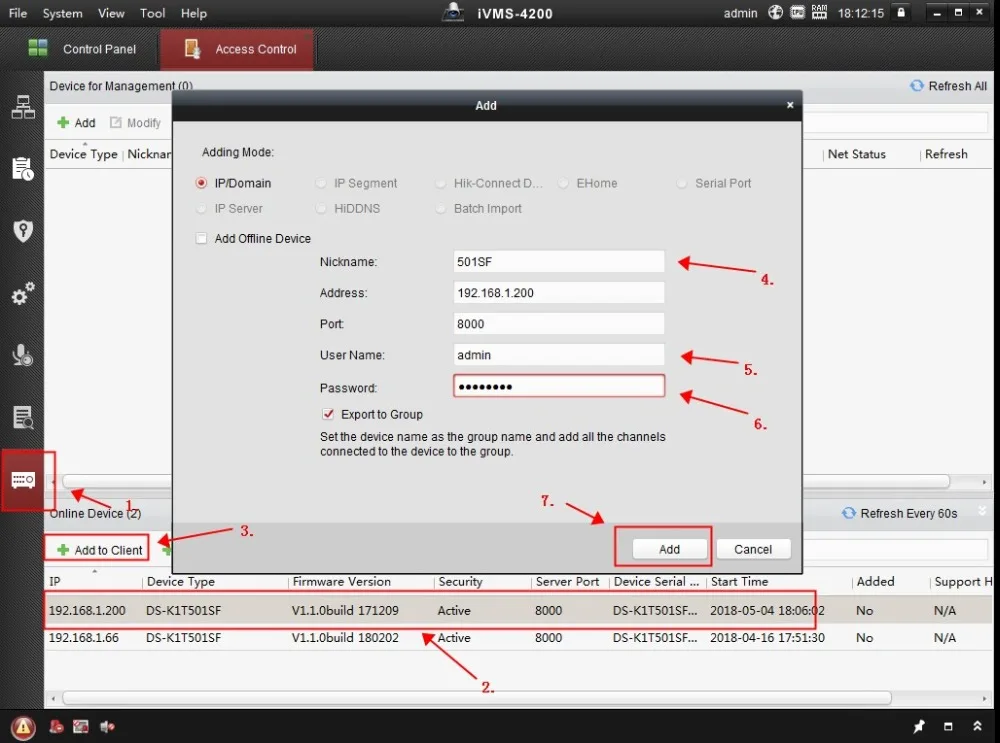Open the microphone audio sidebar icon
The width and height of the screenshot is (1000, 743).
(x=23, y=355)
